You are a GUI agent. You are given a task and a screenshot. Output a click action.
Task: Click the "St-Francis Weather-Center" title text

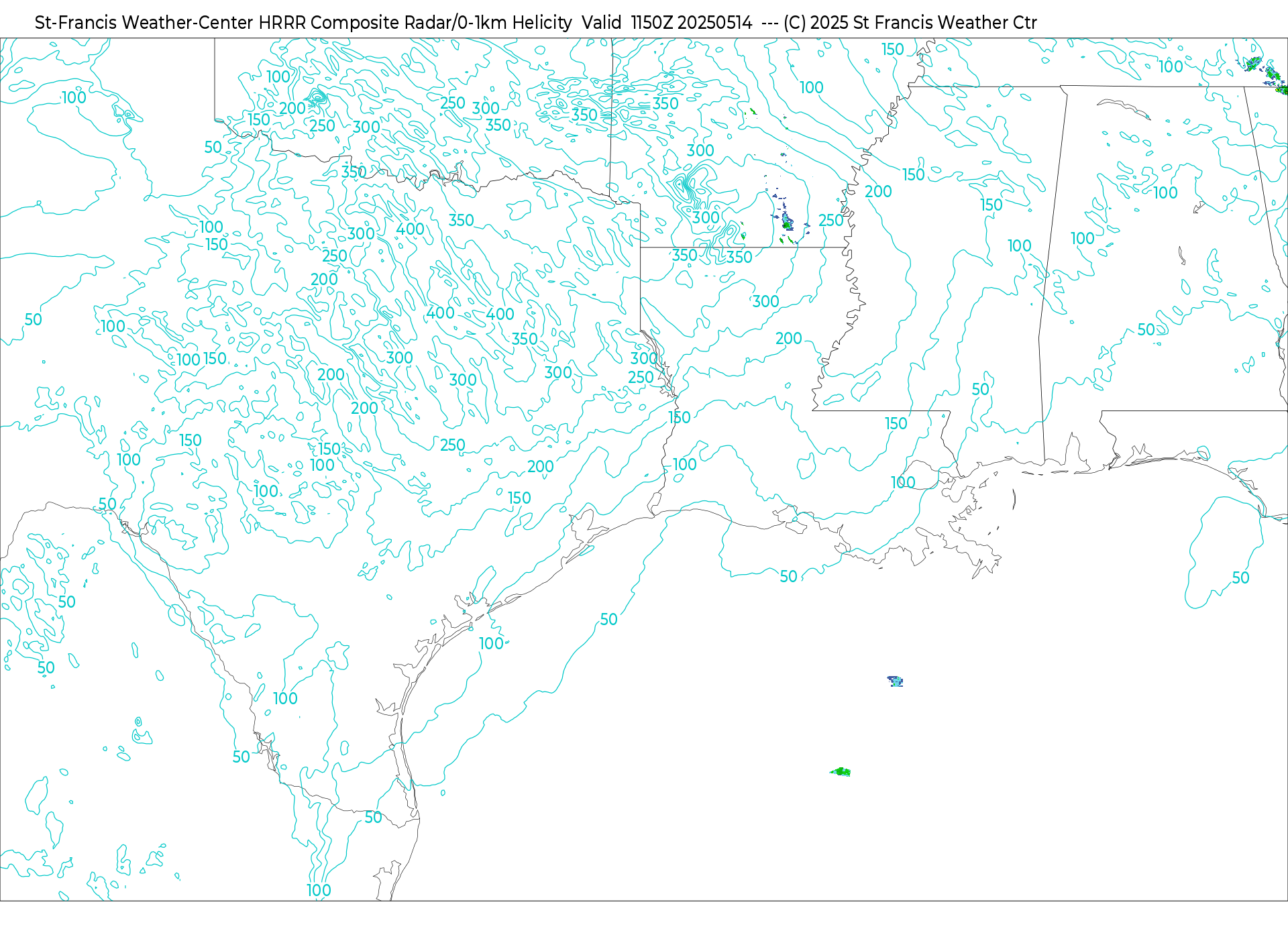click(144, 23)
